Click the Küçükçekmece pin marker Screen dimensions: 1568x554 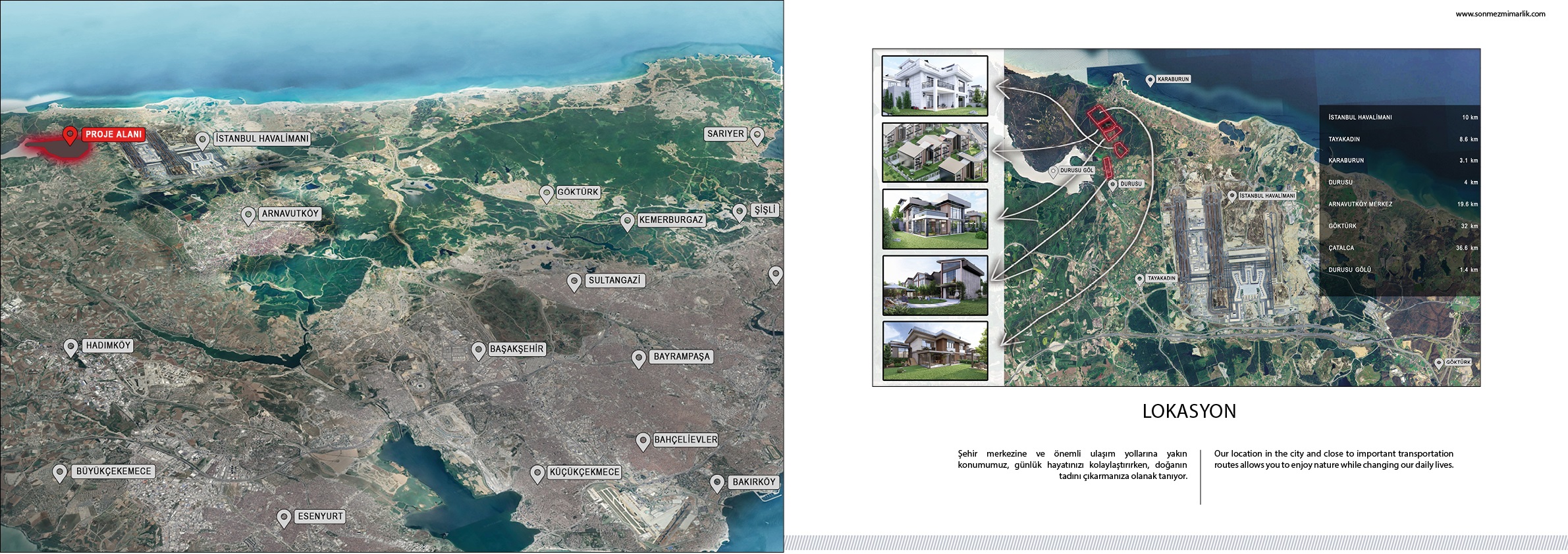pos(537,474)
